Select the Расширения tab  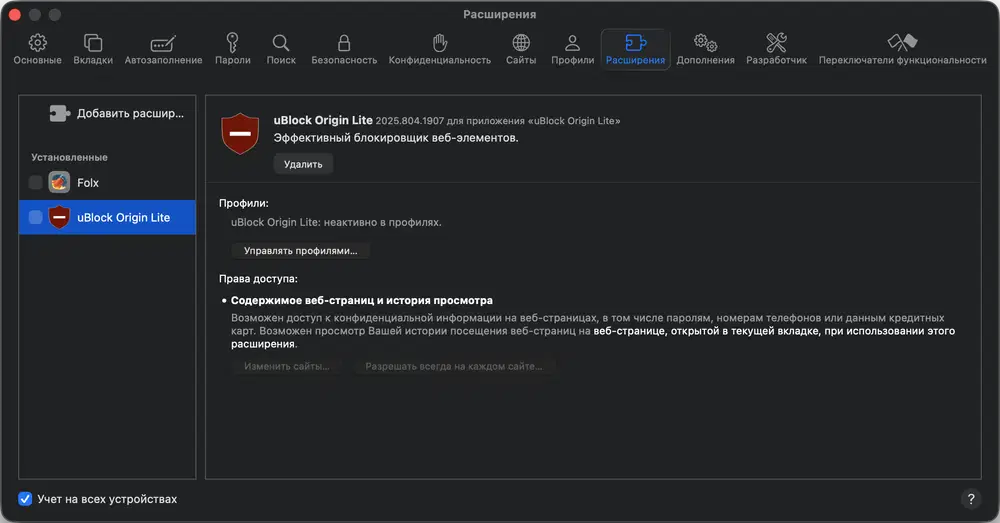pyautogui.click(x=635, y=49)
